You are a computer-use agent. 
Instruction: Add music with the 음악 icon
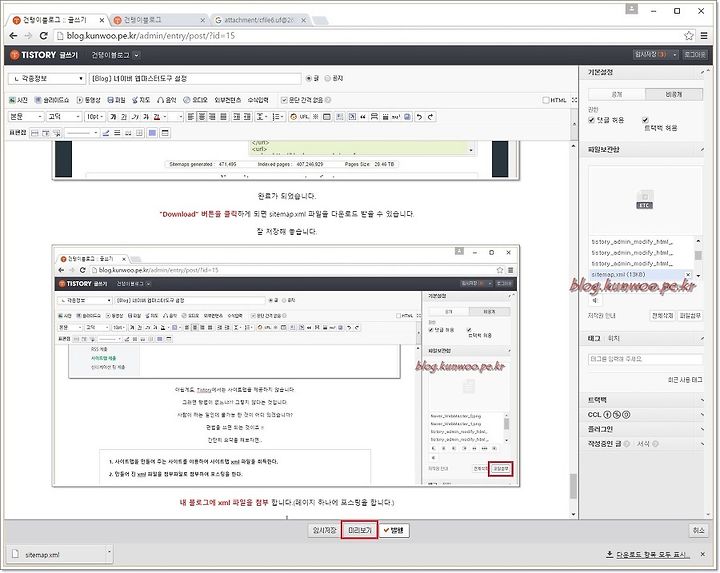tap(166, 100)
